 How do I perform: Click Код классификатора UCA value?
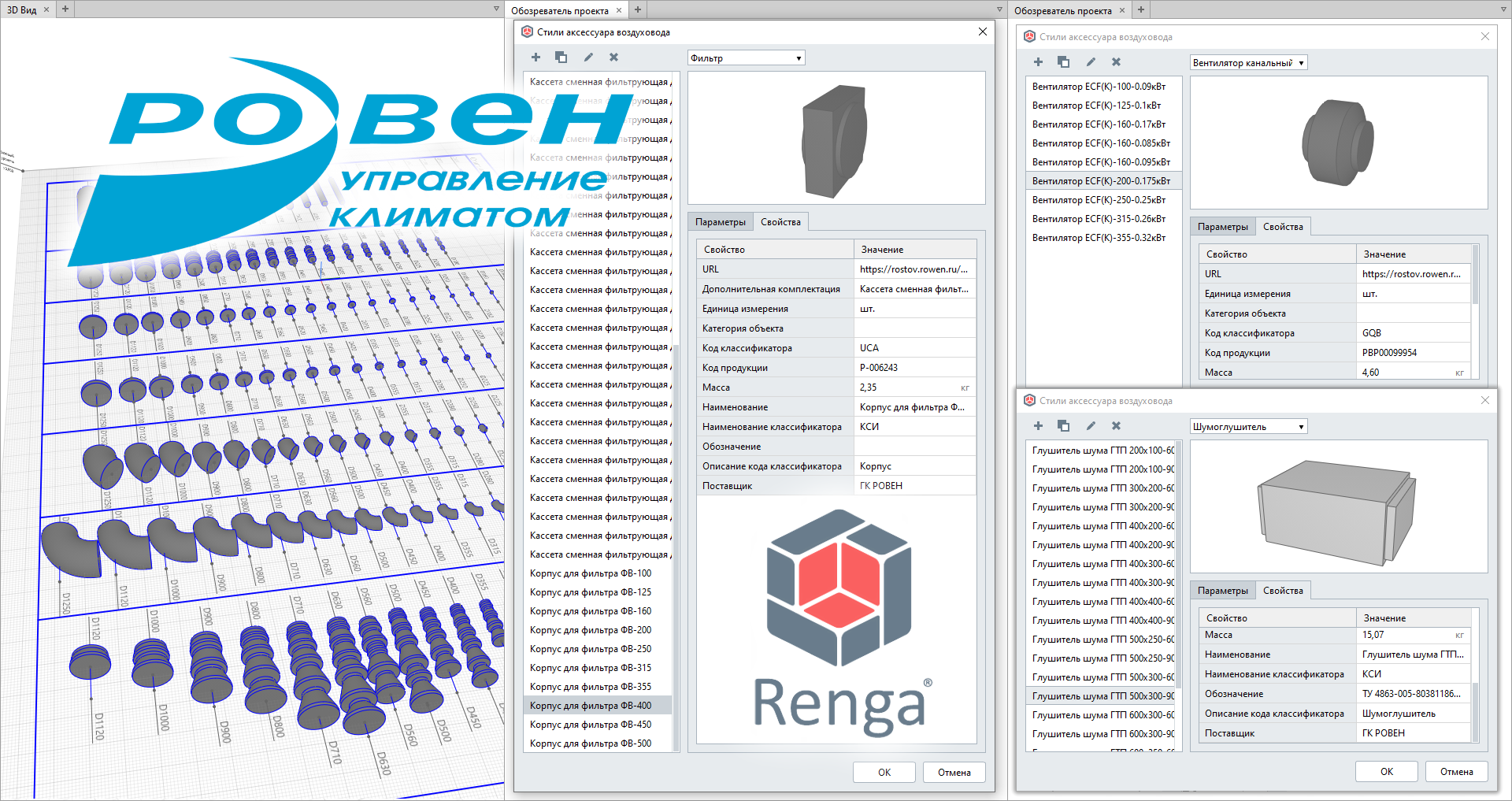[915, 348]
